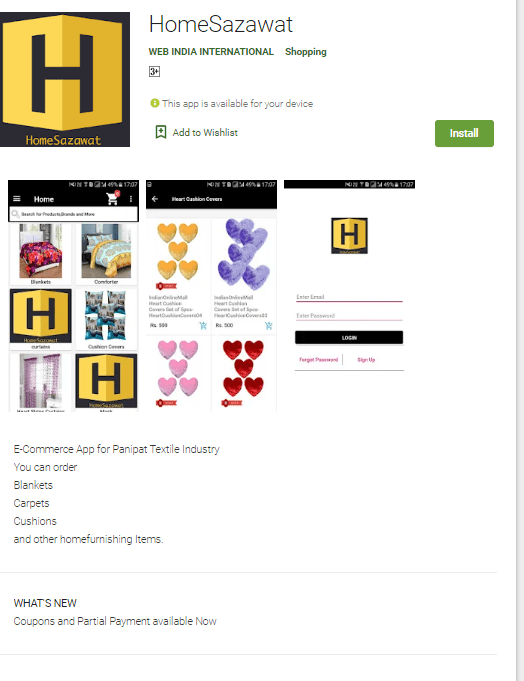The height and width of the screenshot is (681, 524).
Task: Click the shopping cart icon in Home screenshot
Action: pos(112,198)
